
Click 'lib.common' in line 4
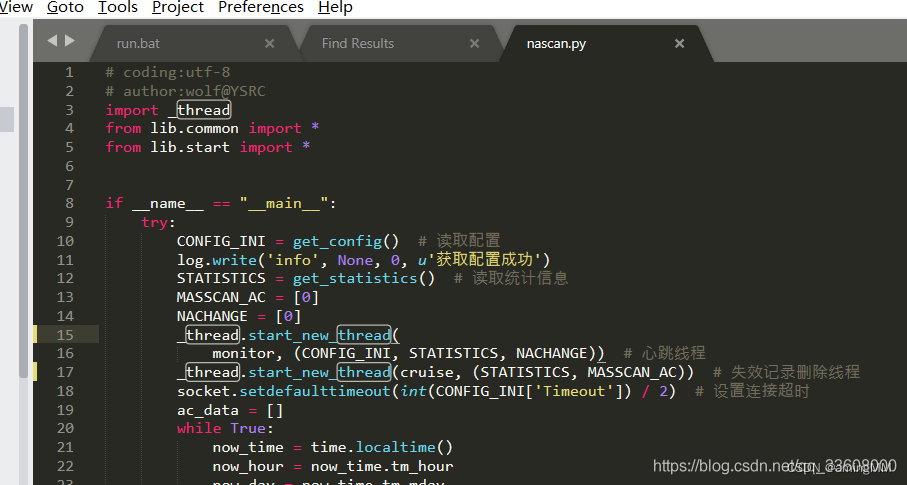coord(194,128)
